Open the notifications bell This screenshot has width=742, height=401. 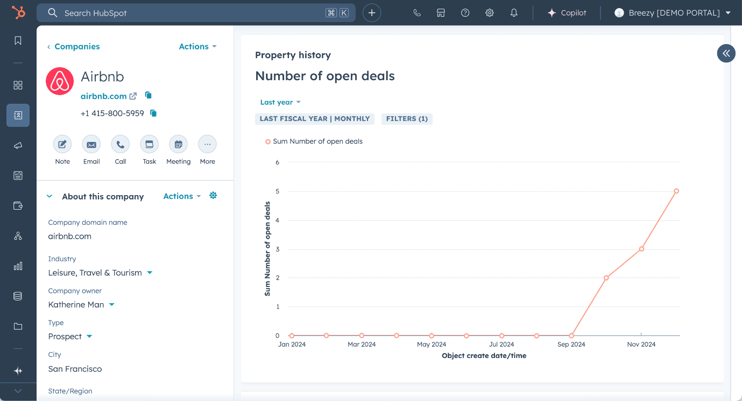(x=514, y=13)
